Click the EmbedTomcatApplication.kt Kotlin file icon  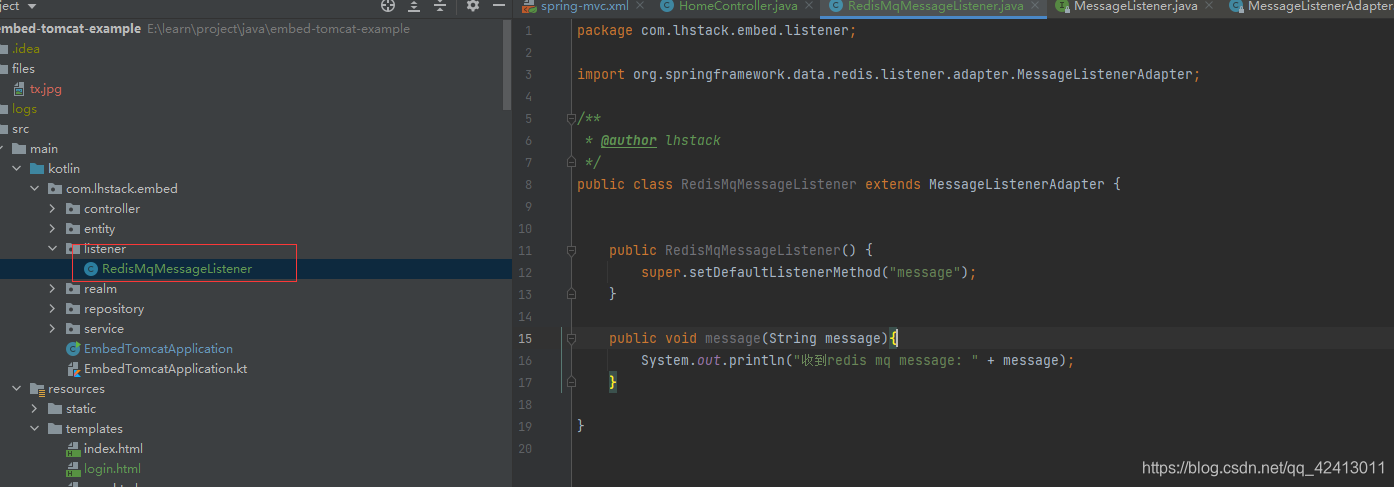73,369
